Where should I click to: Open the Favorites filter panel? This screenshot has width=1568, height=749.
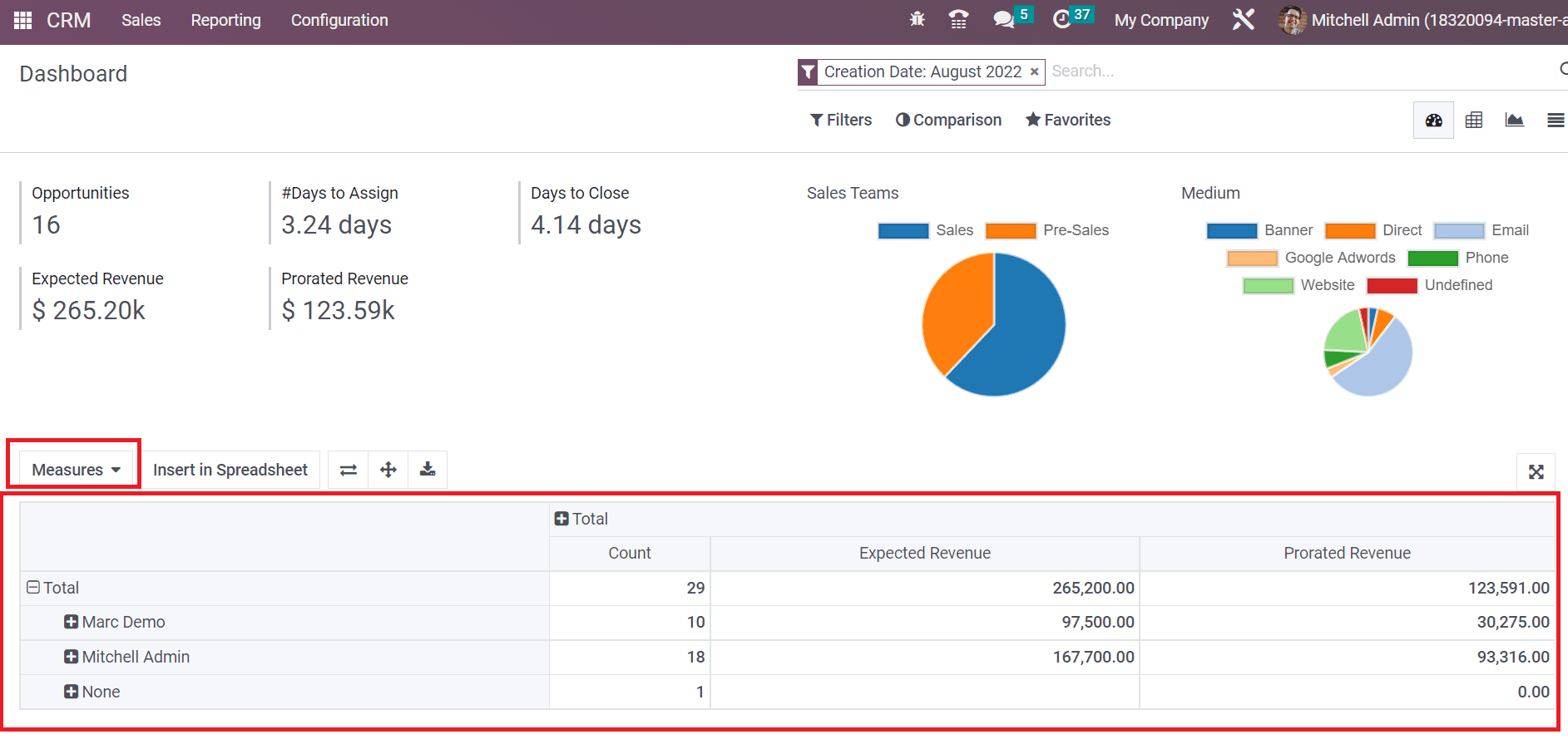click(x=1067, y=120)
